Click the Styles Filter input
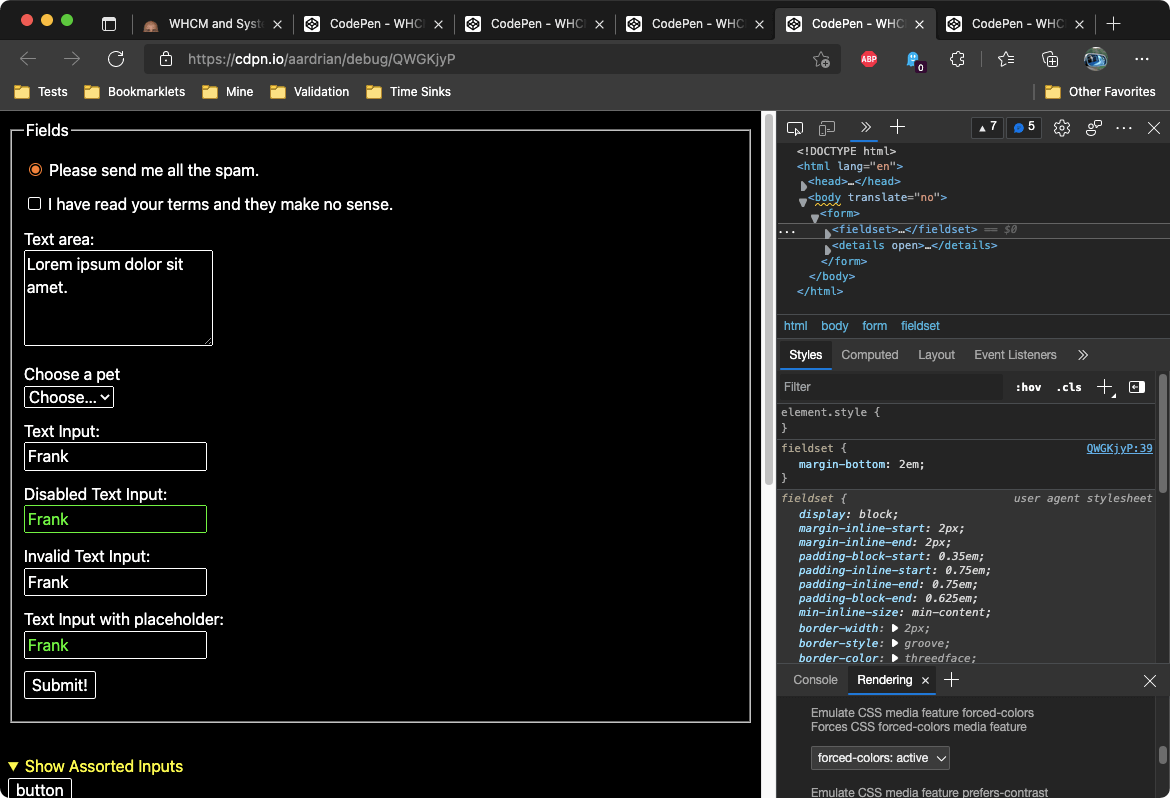 tap(892, 387)
